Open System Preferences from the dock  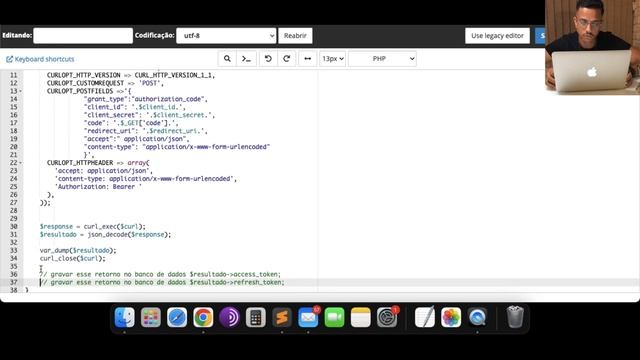[x=387, y=317]
